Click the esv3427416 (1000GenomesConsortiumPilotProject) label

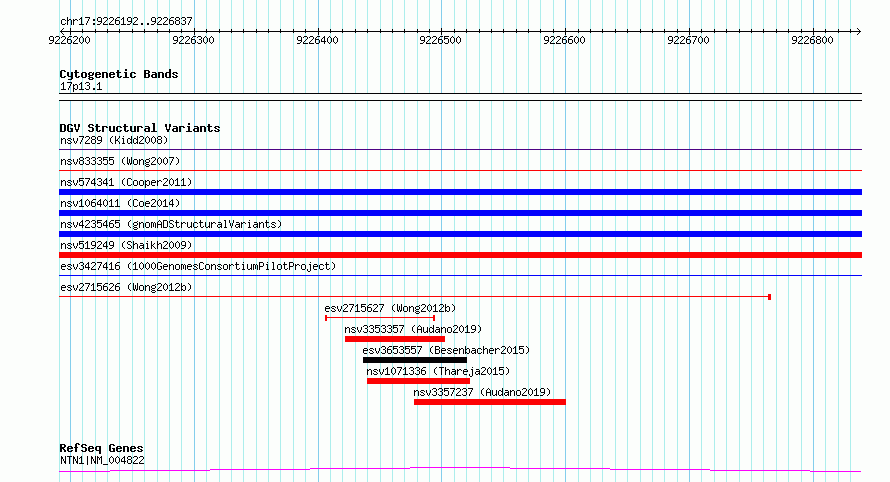point(198,266)
